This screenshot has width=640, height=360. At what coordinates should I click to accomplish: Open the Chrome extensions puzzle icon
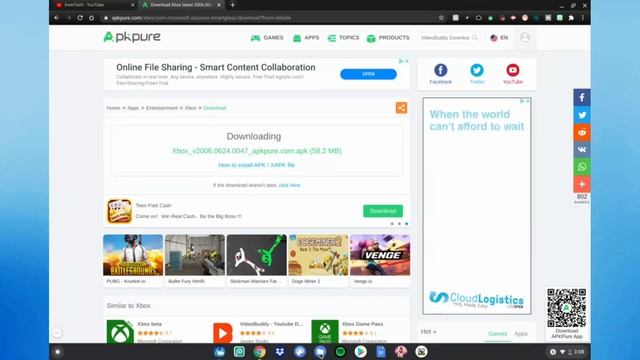[571, 18]
